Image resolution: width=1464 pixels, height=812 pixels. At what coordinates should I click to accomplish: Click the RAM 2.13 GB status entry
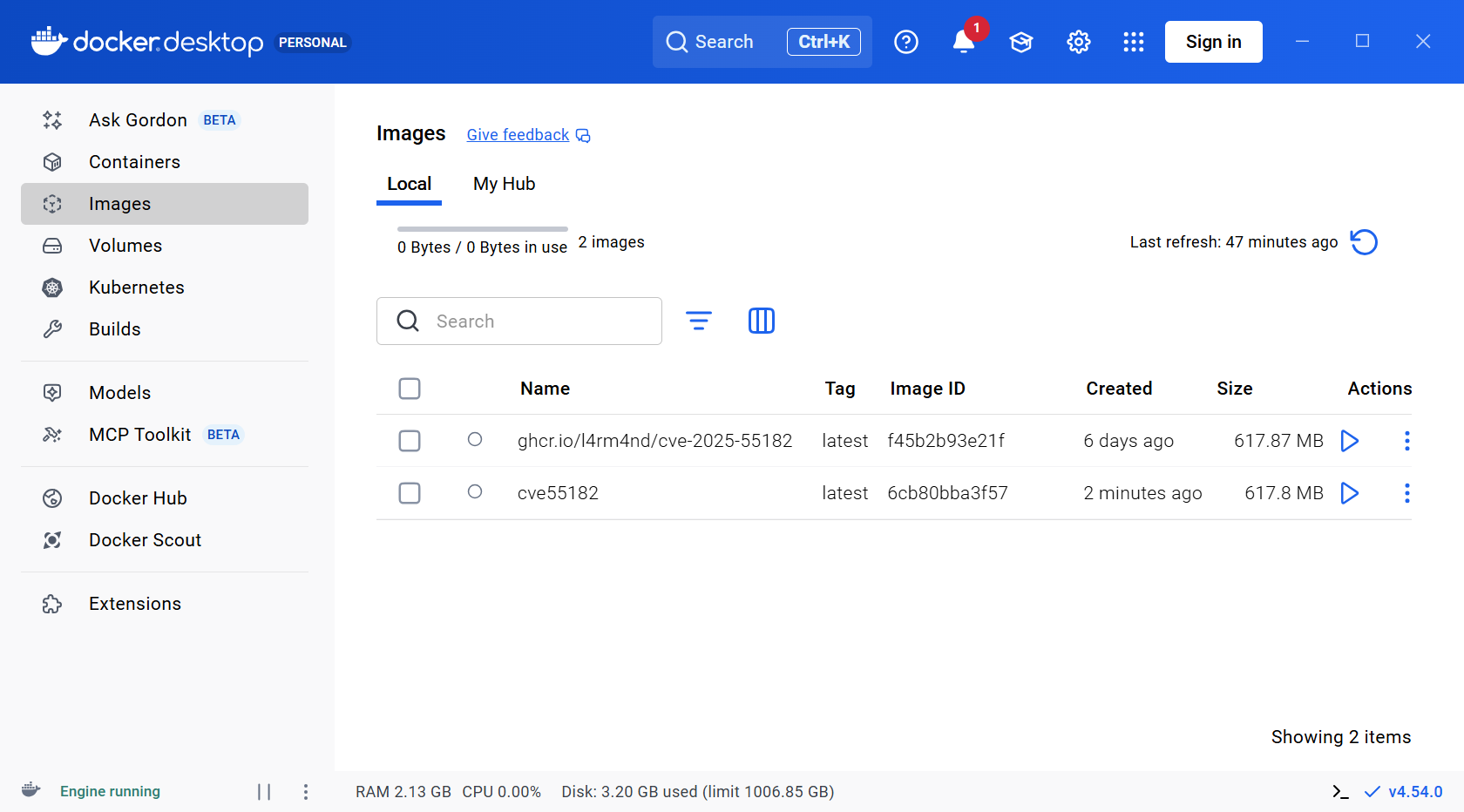tap(403, 791)
